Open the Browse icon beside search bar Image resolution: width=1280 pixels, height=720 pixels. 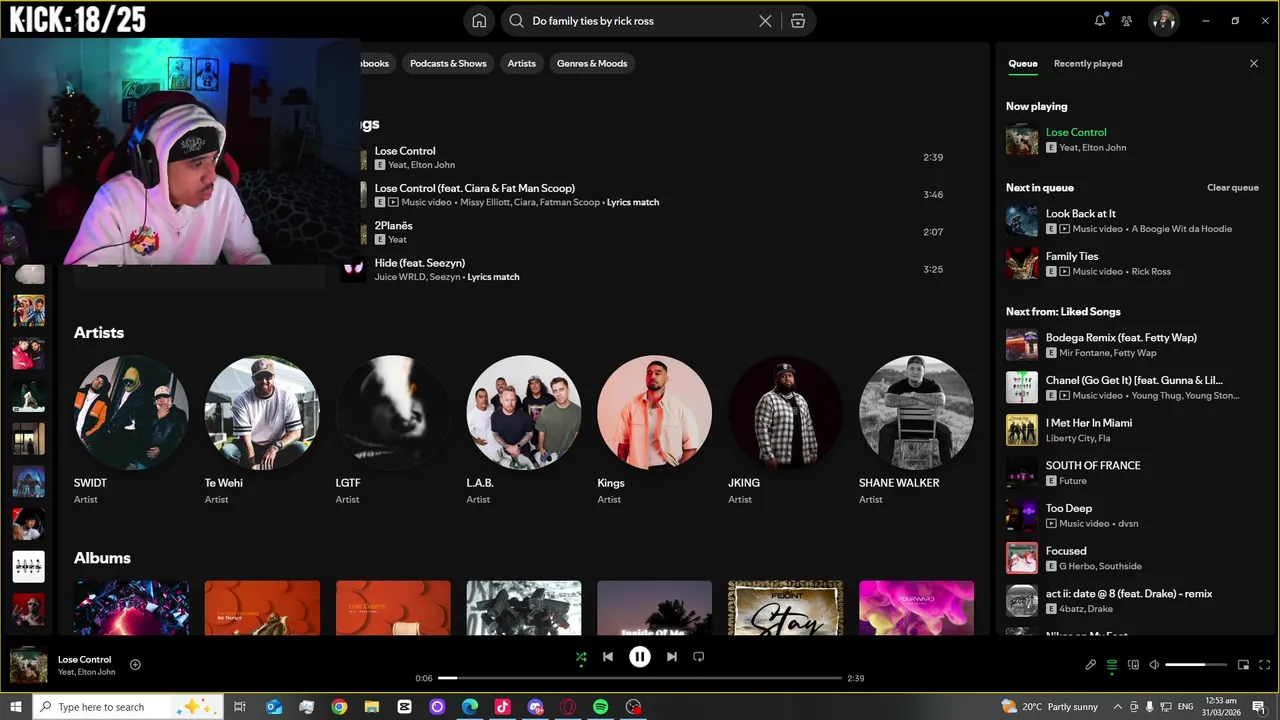point(798,21)
